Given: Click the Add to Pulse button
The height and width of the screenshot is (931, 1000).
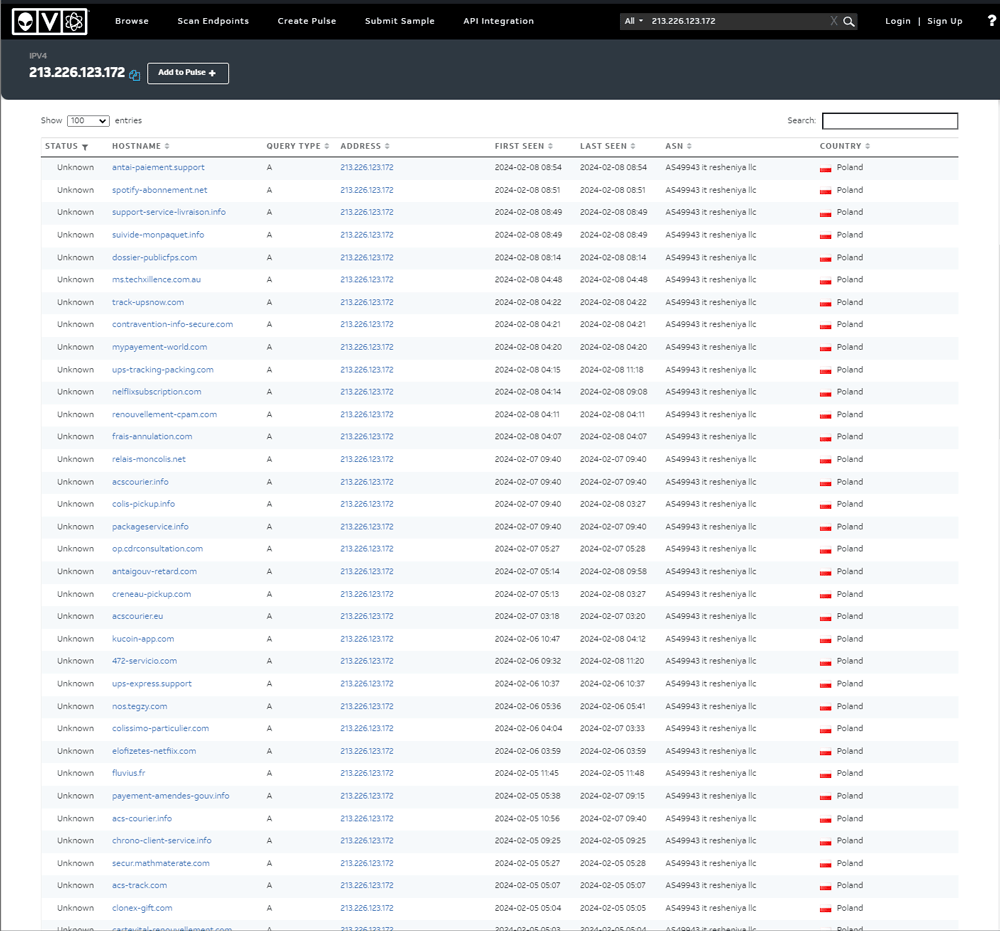Looking at the screenshot, I should pyautogui.click(x=188, y=73).
